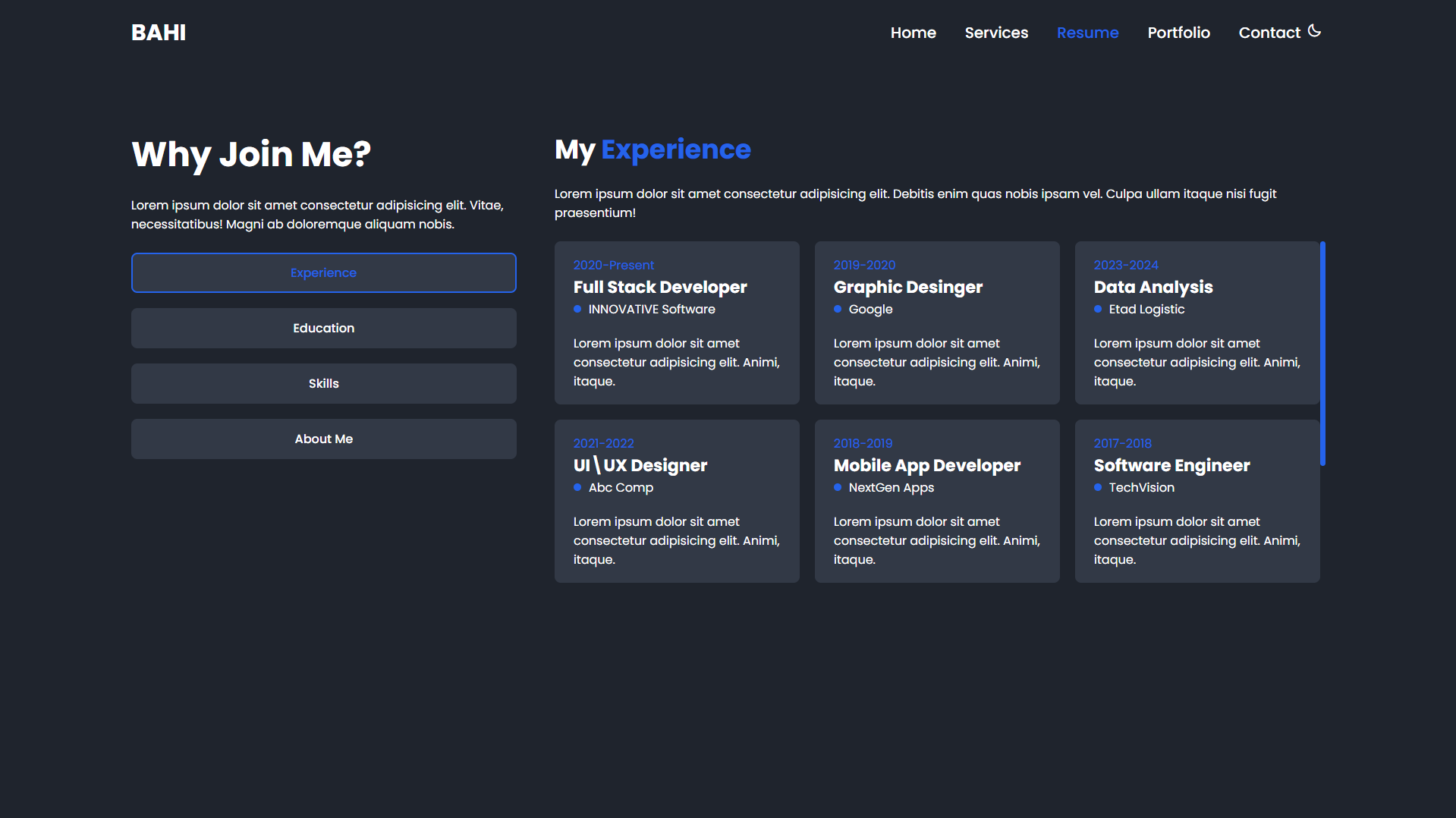Screen dimensions: 1456x818
Task: Switch to Education tab
Action: pyautogui.click(x=323, y=328)
